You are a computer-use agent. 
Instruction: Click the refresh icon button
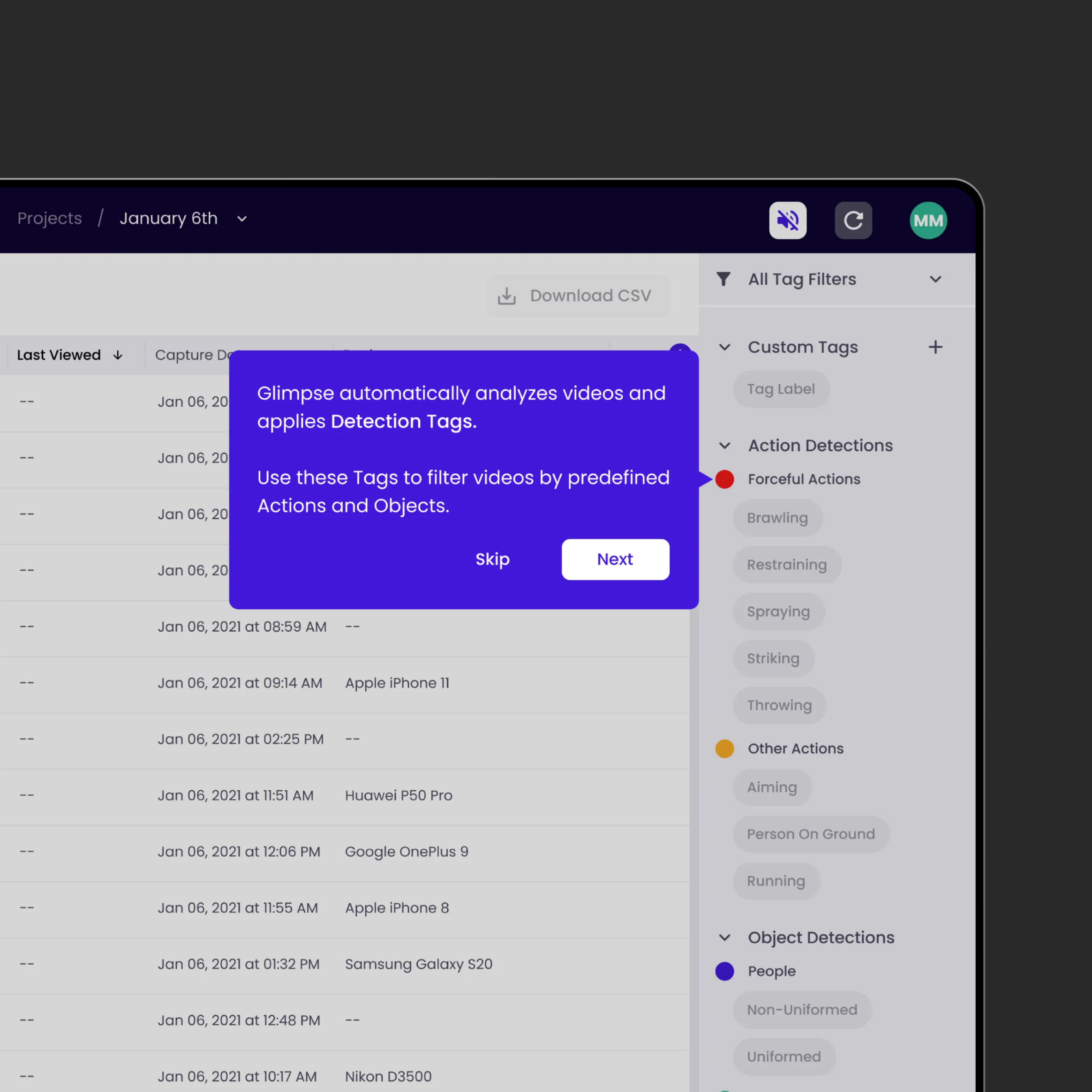tap(853, 220)
